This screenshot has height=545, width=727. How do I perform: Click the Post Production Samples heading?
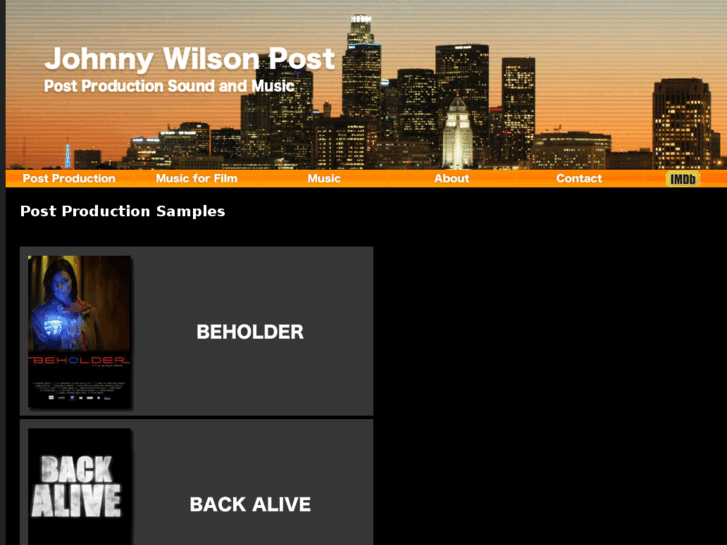(122, 212)
